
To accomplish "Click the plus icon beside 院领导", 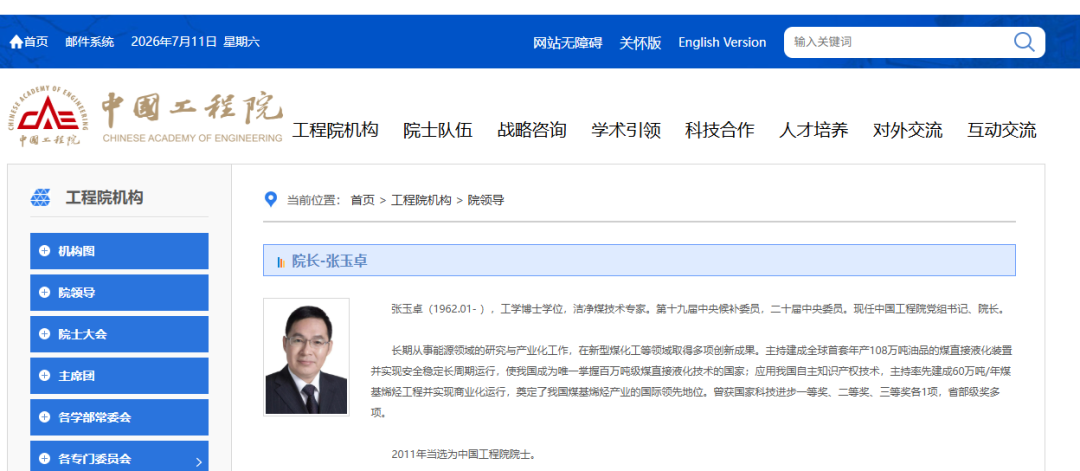I will pos(45,293).
